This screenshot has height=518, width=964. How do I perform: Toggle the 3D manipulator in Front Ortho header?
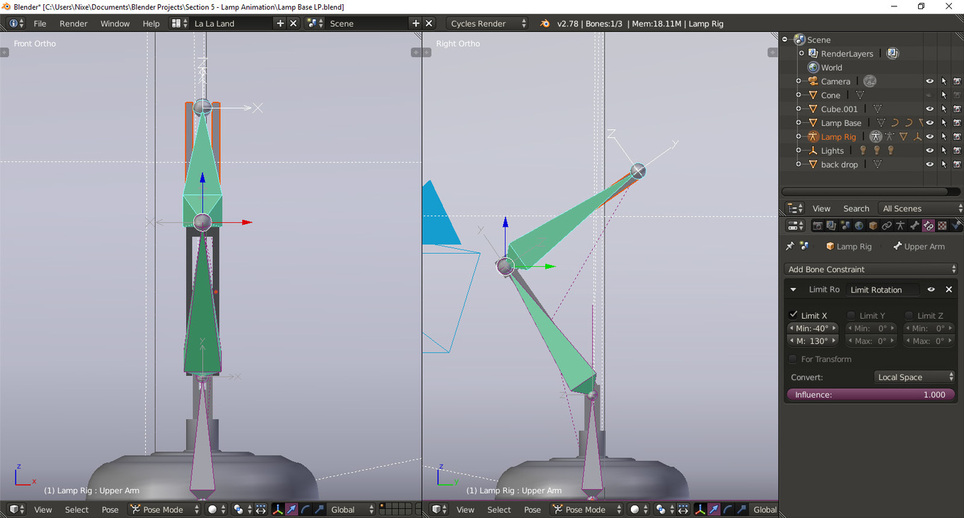[278, 509]
